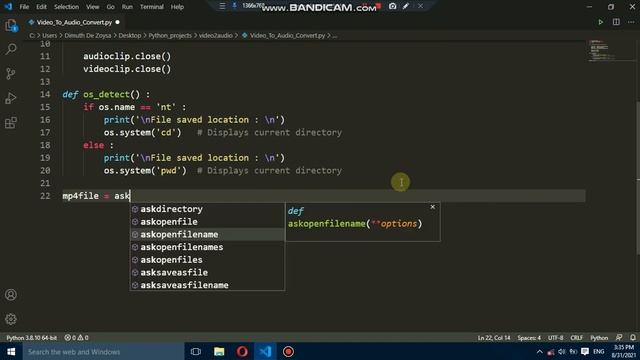Open the notifications bell in status bar
The width and height of the screenshot is (640, 360).
[633, 338]
